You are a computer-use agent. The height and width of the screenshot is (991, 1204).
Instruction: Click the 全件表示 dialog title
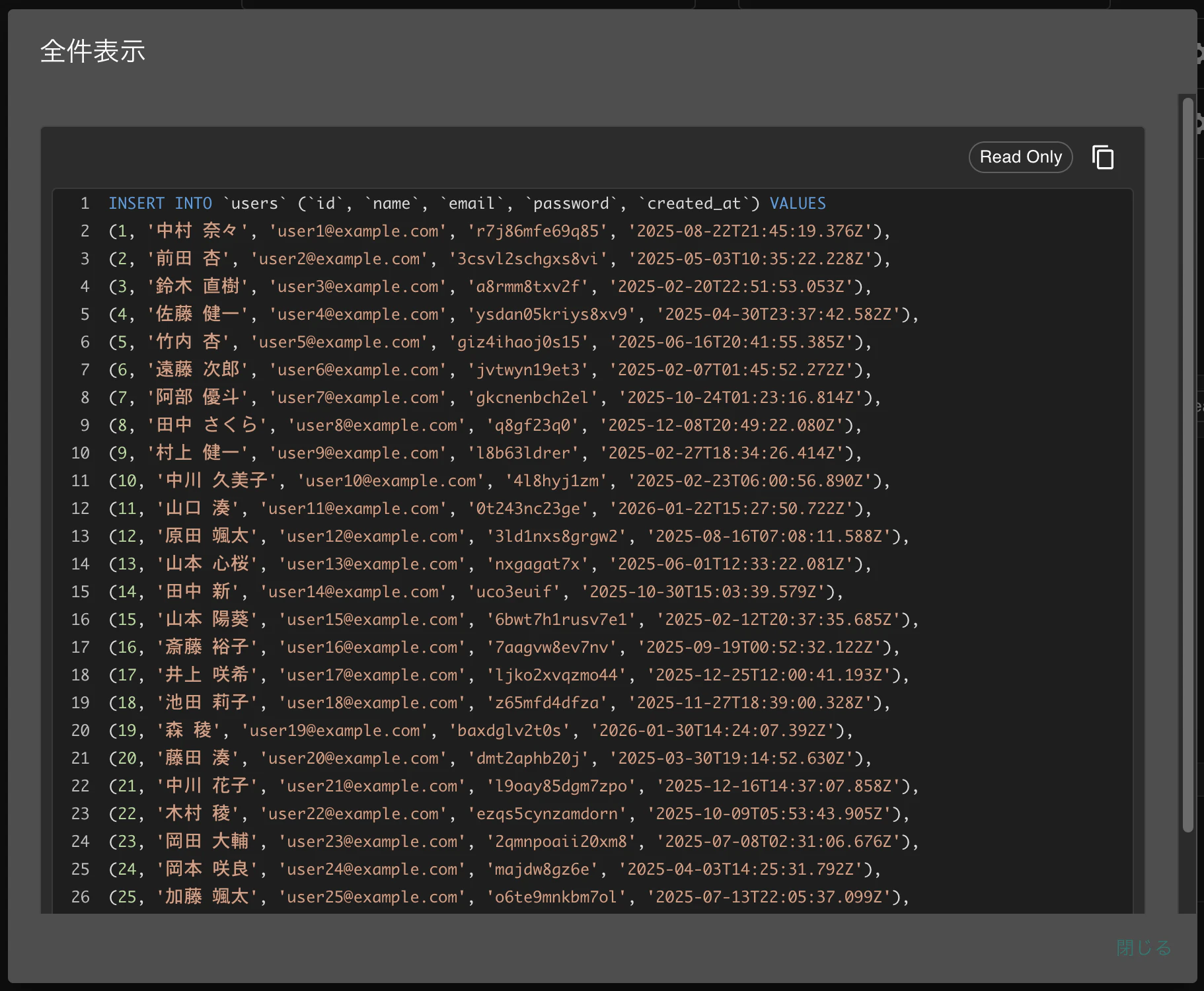[x=93, y=52]
